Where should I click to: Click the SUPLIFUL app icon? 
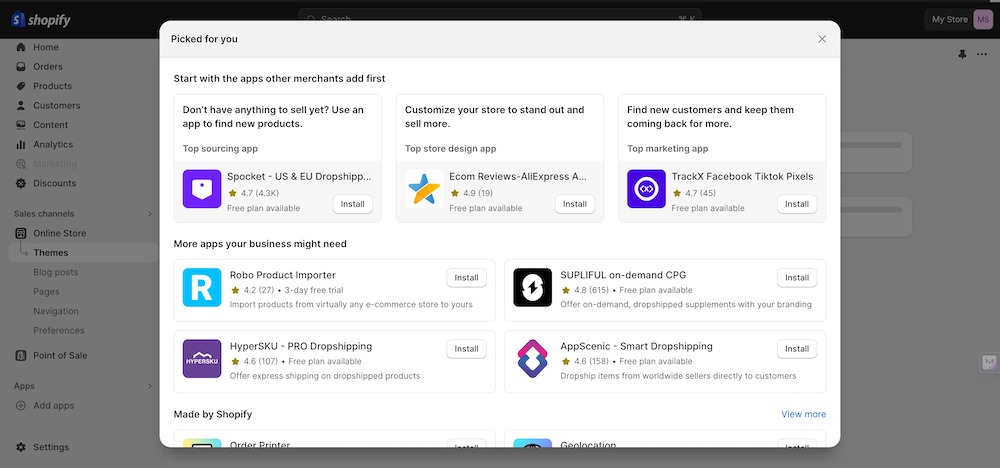(532, 288)
